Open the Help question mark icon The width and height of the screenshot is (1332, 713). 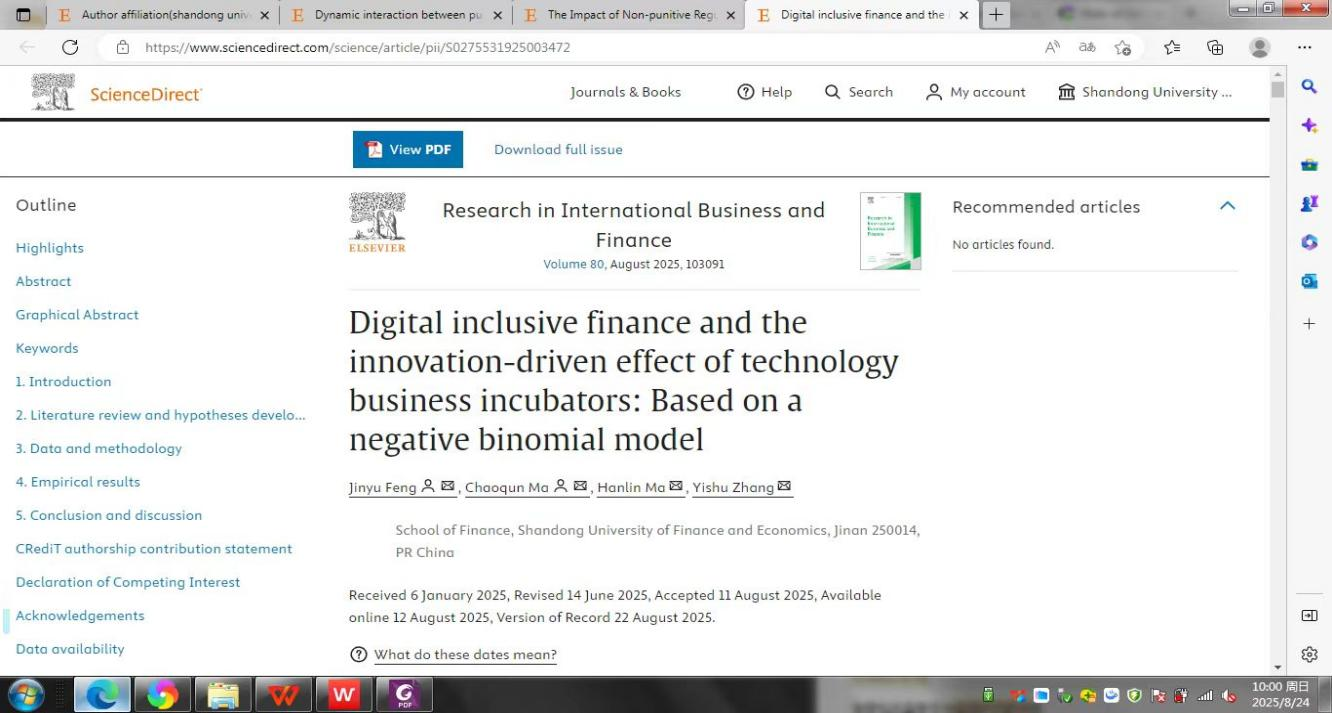[x=745, y=92]
